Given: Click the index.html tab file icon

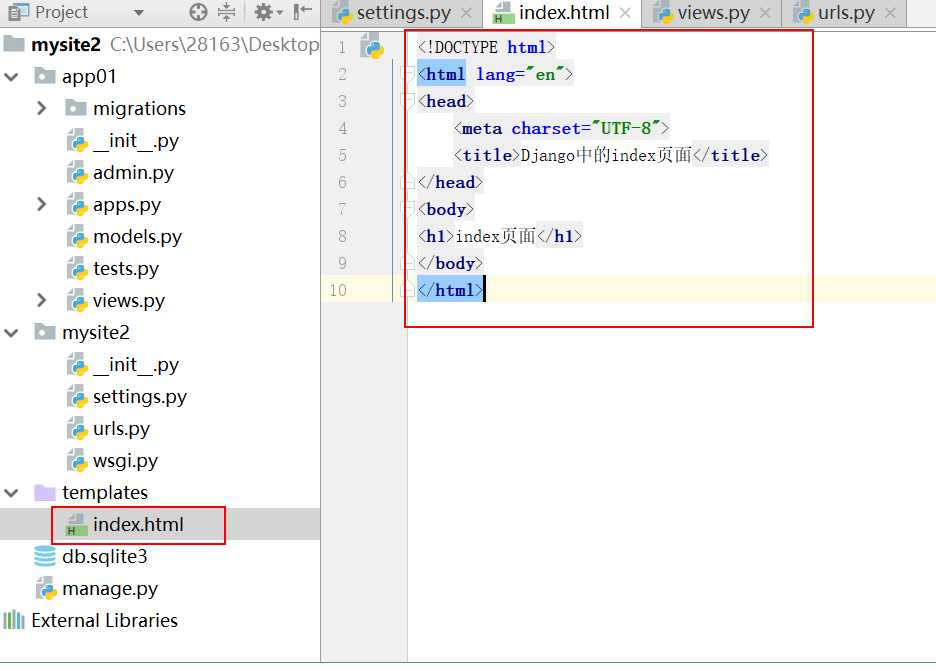Looking at the screenshot, I should point(503,13).
